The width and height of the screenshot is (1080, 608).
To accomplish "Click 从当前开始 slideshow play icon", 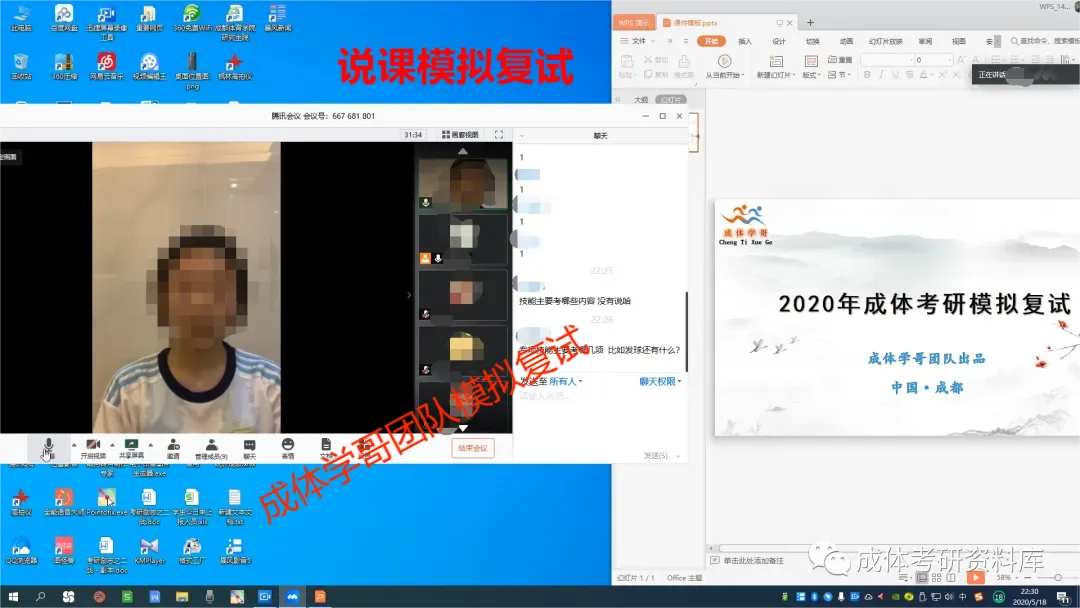I will pos(724,61).
